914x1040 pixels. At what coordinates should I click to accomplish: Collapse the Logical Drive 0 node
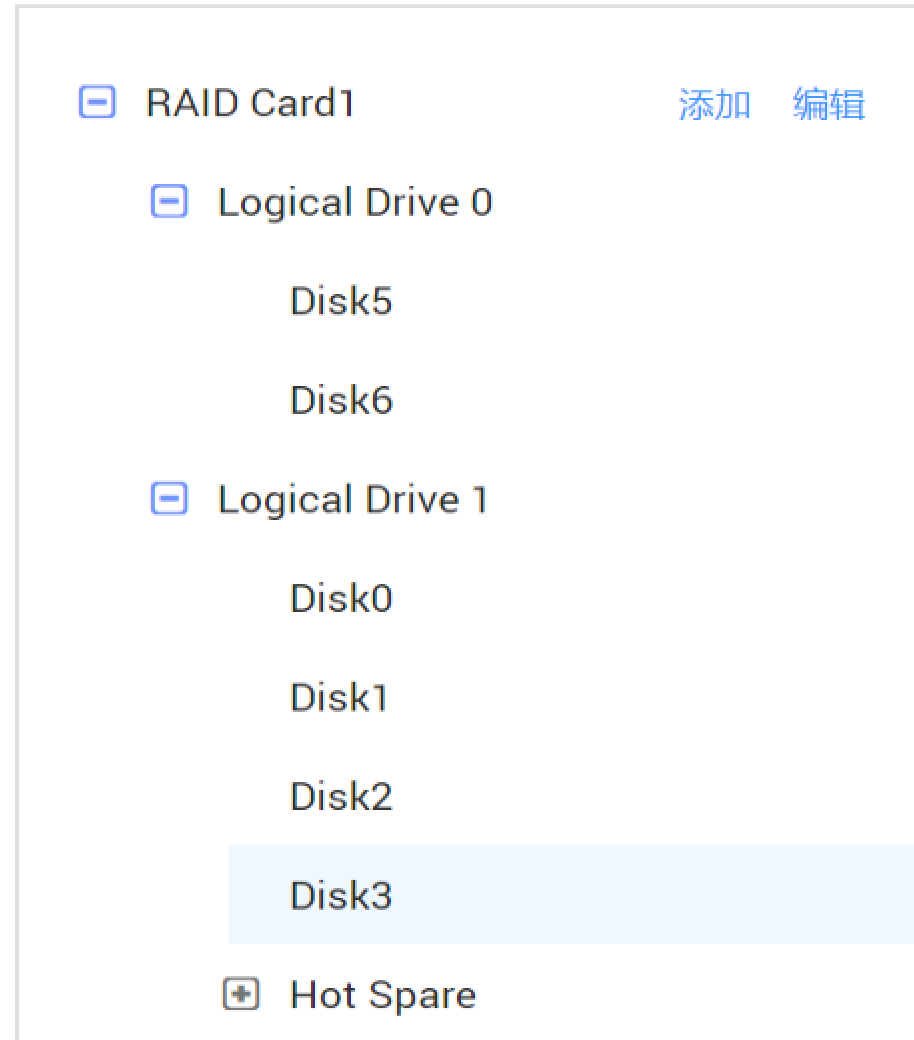click(169, 202)
